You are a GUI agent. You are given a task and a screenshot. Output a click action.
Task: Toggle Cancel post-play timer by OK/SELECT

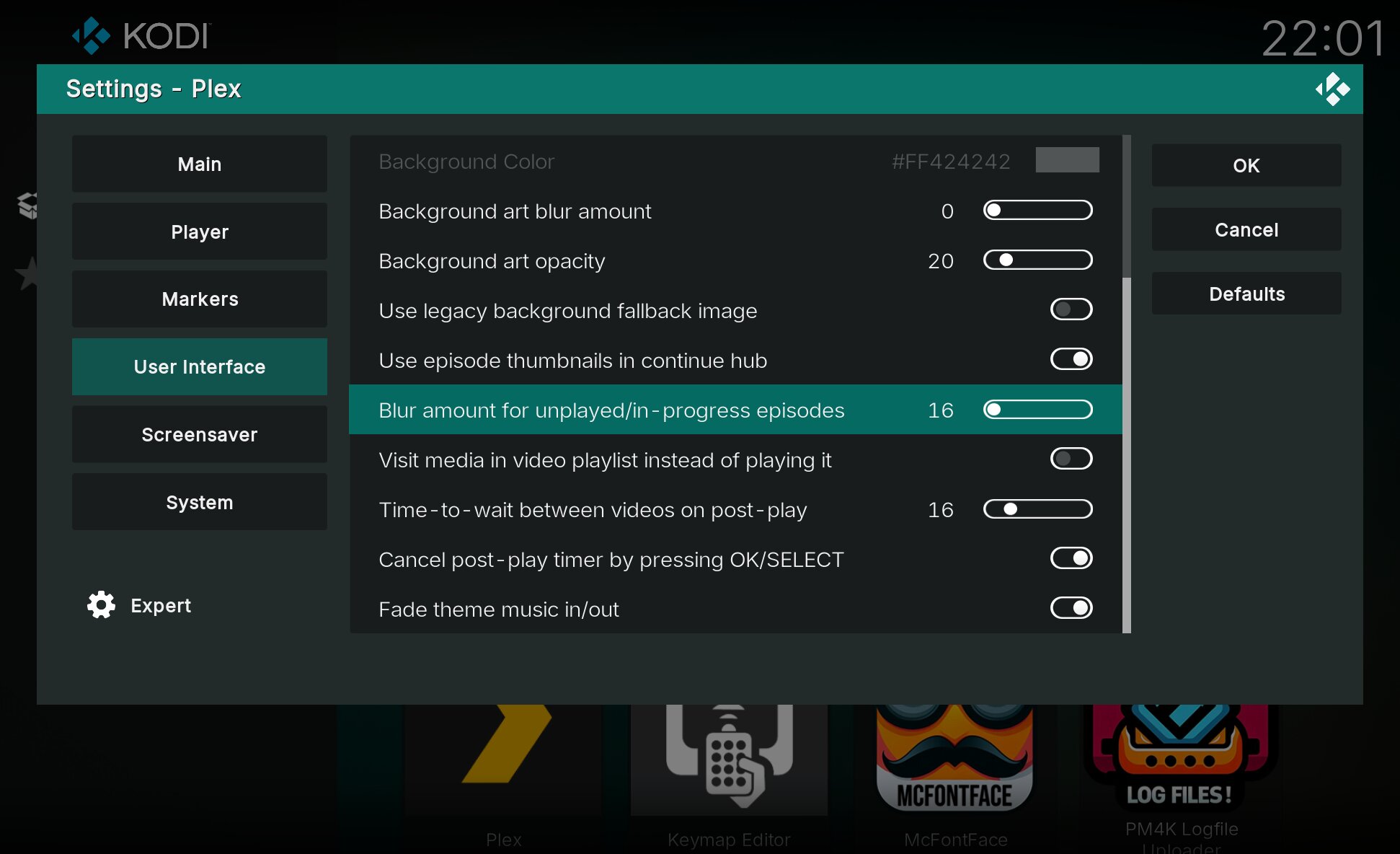coord(1071,559)
